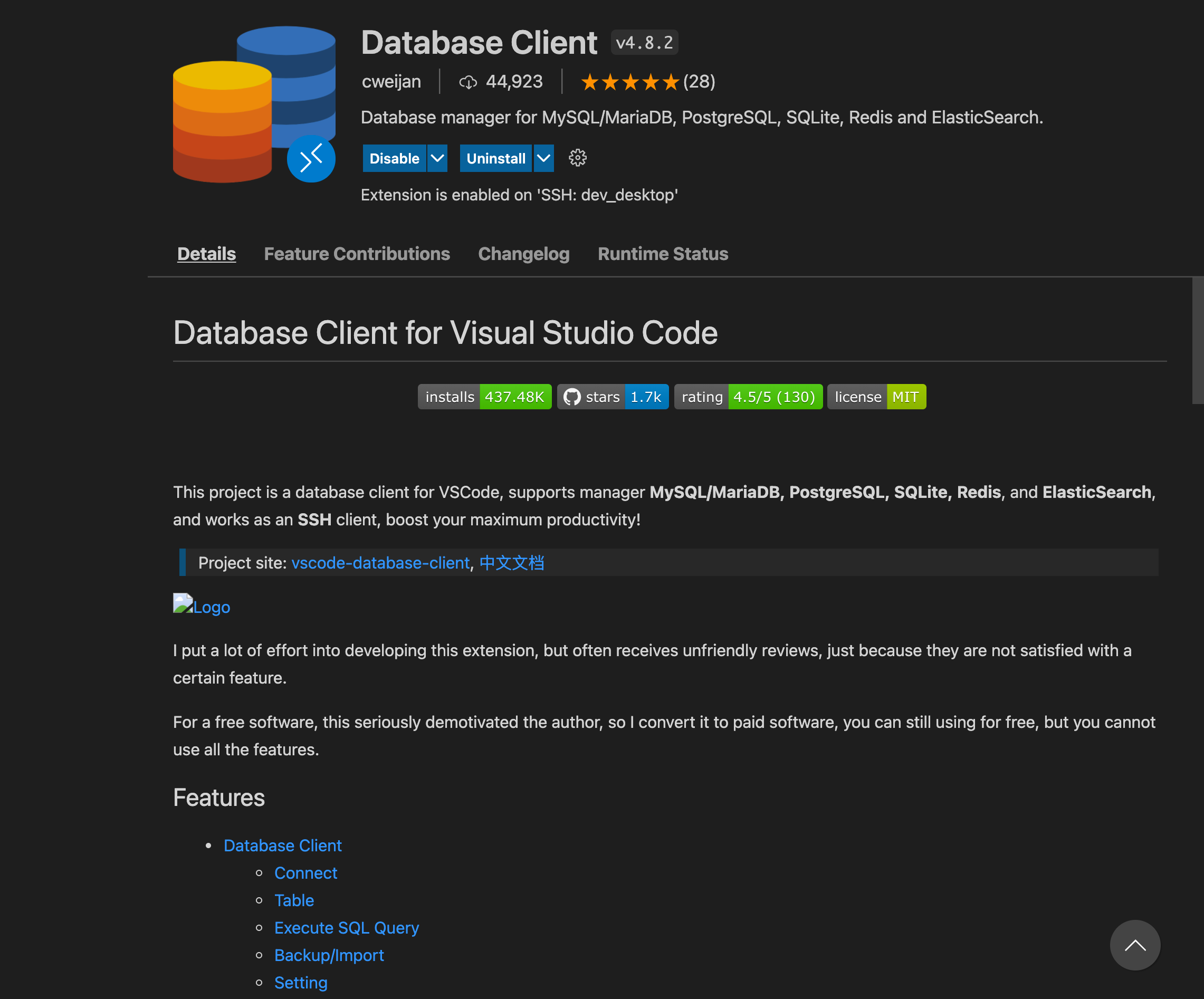The image size is (1204, 999).
Task: Click the GitHub stars 1.7k badge
Action: pos(613,397)
